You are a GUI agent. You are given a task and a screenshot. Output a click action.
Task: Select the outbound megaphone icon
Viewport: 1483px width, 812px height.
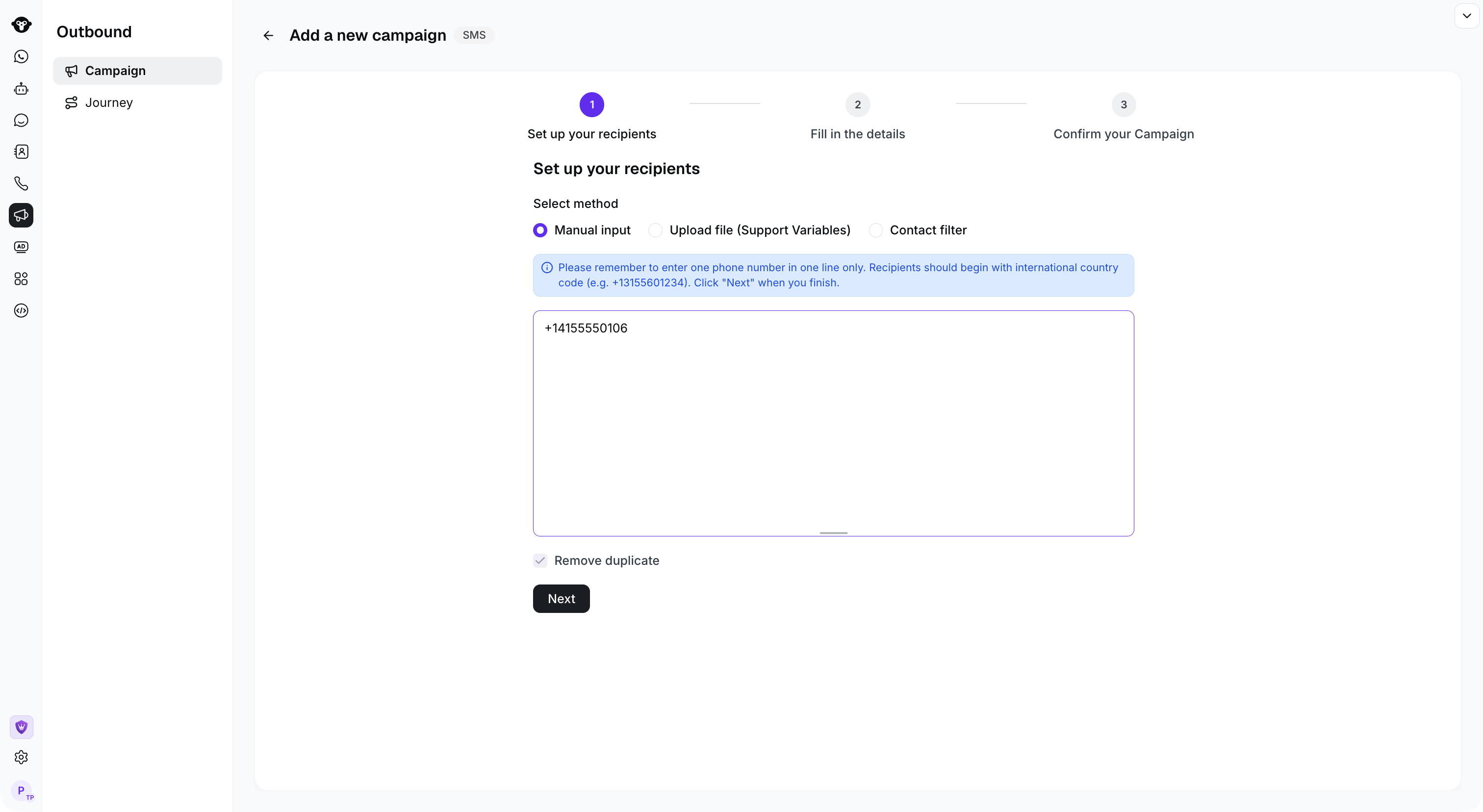pyautogui.click(x=21, y=215)
